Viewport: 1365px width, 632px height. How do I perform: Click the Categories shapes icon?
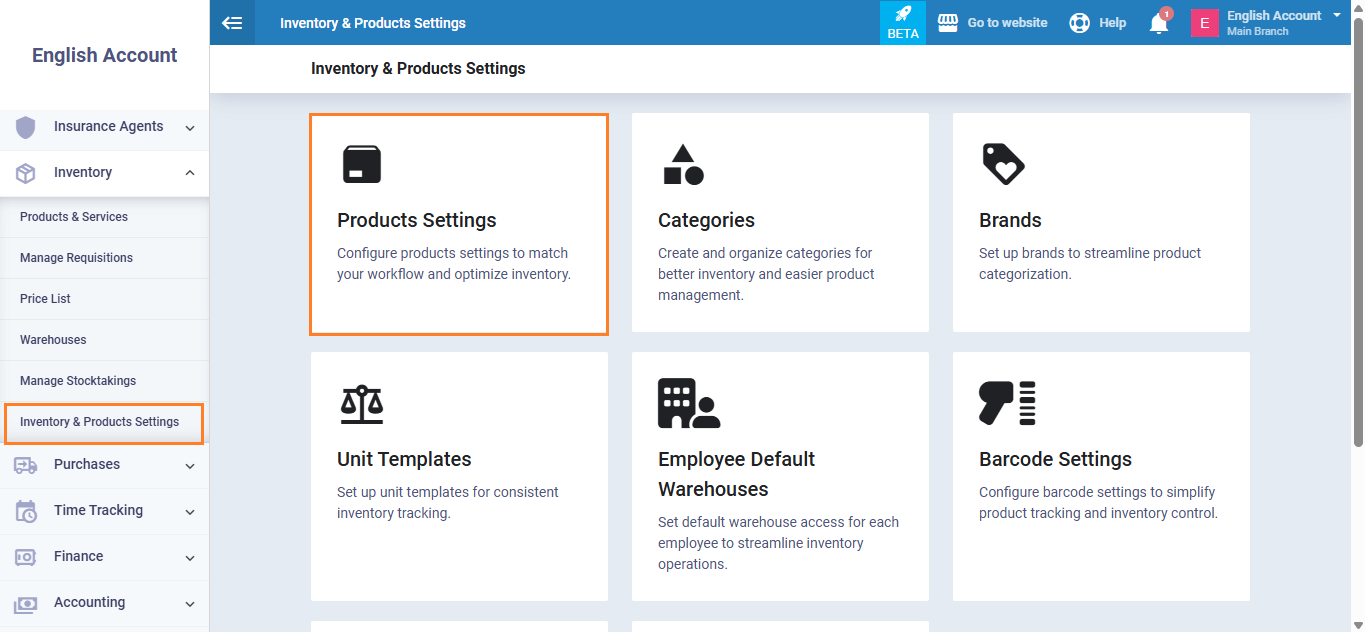[x=683, y=165]
